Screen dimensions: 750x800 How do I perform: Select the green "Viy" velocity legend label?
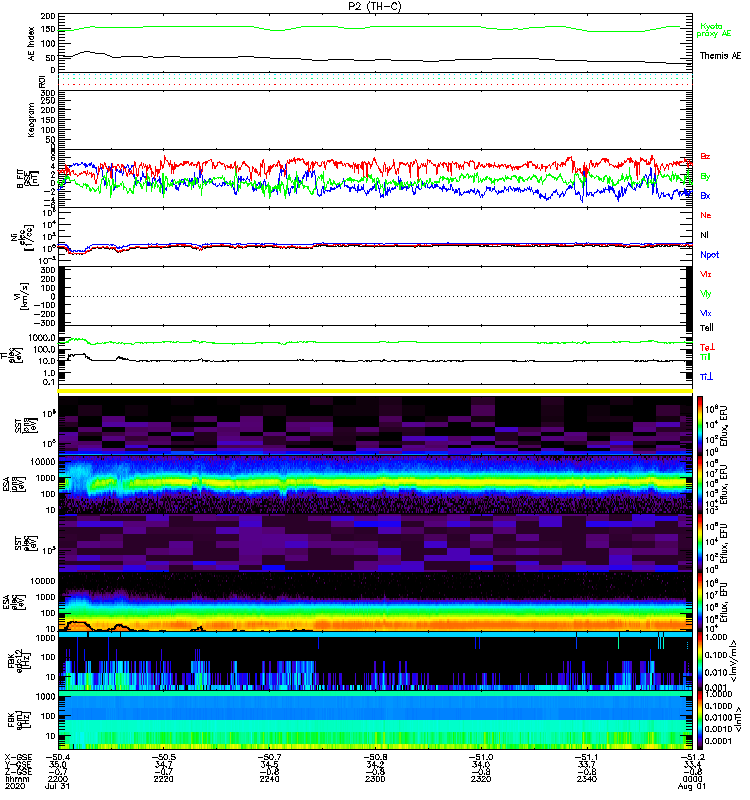(x=705, y=294)
